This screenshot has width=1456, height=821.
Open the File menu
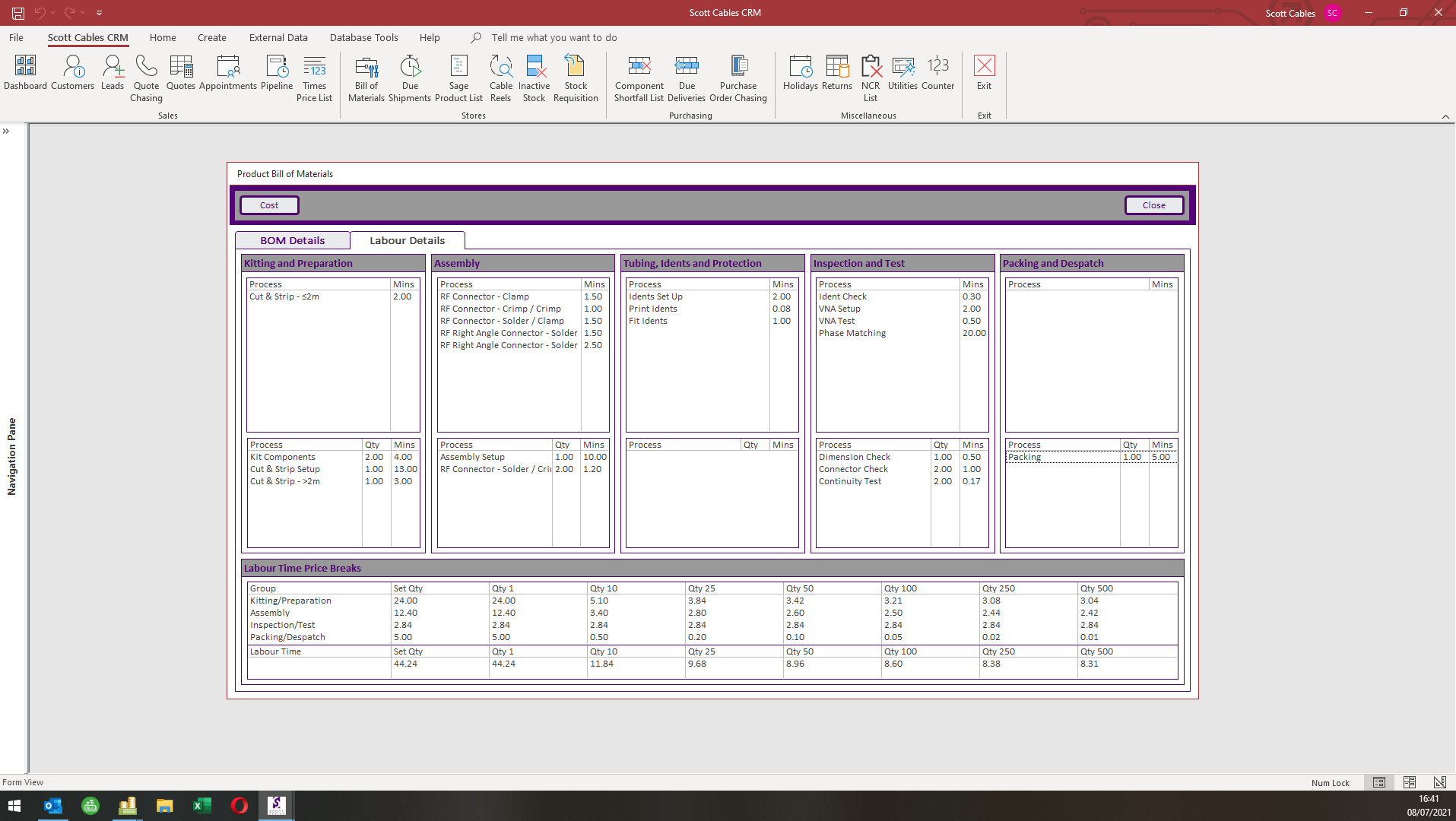pyautogui.click(x=16, y=37)
